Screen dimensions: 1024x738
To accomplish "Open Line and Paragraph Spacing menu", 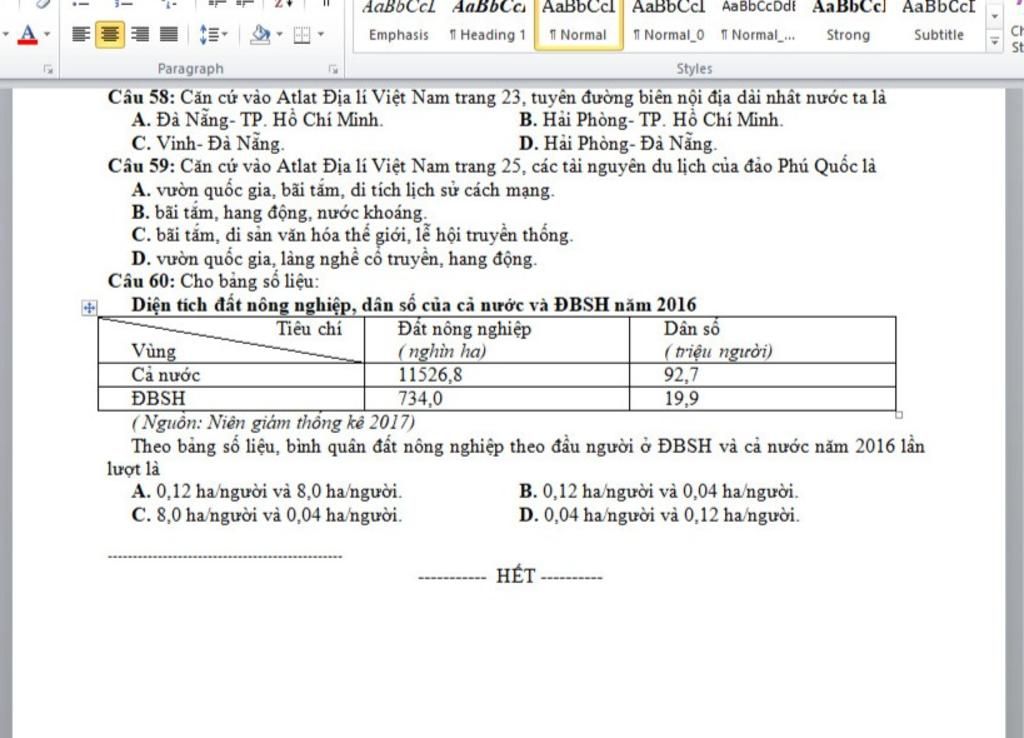I will 213,34.
